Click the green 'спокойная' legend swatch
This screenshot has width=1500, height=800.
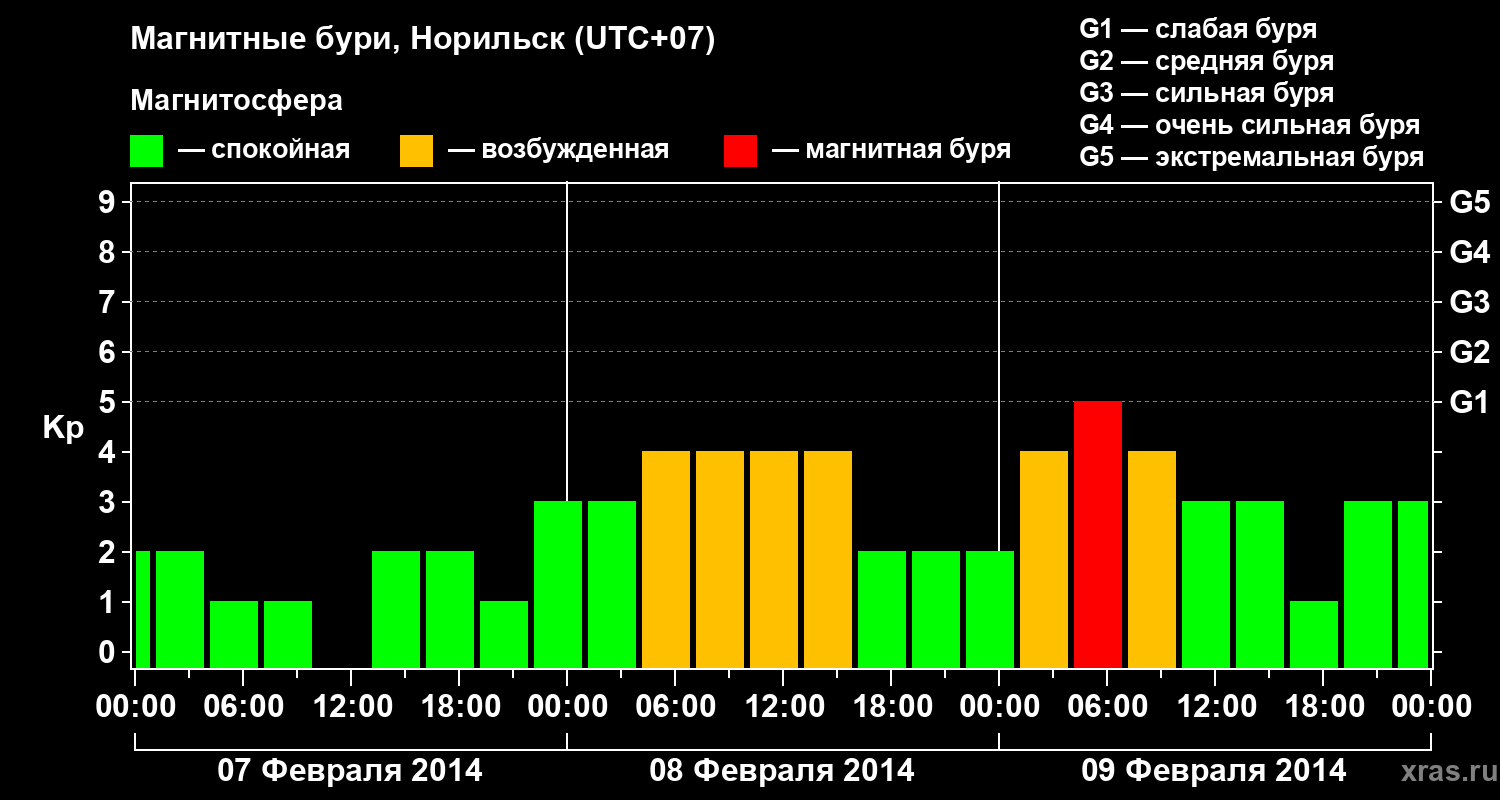tap(146, 151)
